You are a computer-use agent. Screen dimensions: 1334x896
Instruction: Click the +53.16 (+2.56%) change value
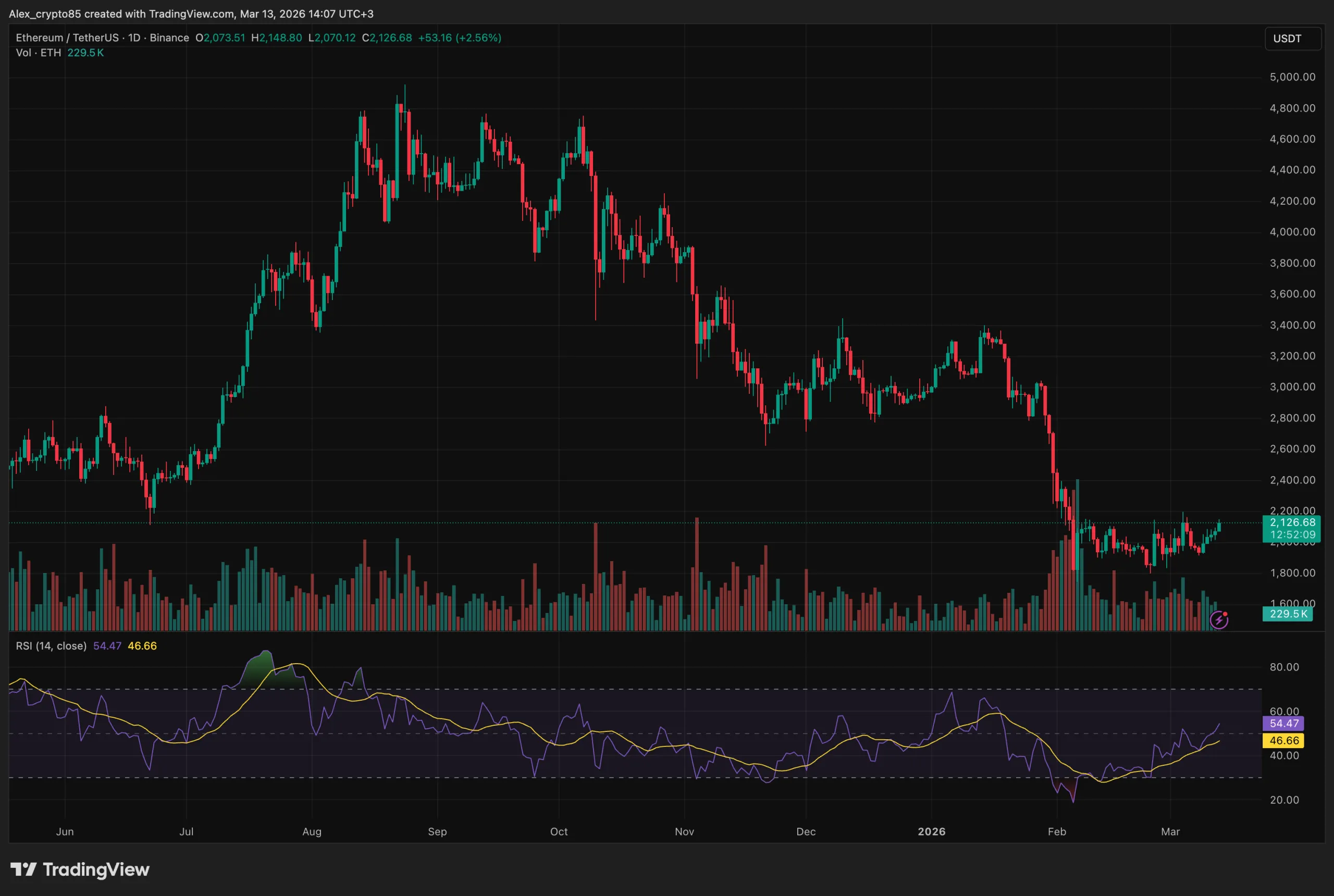tap(460, 38)
